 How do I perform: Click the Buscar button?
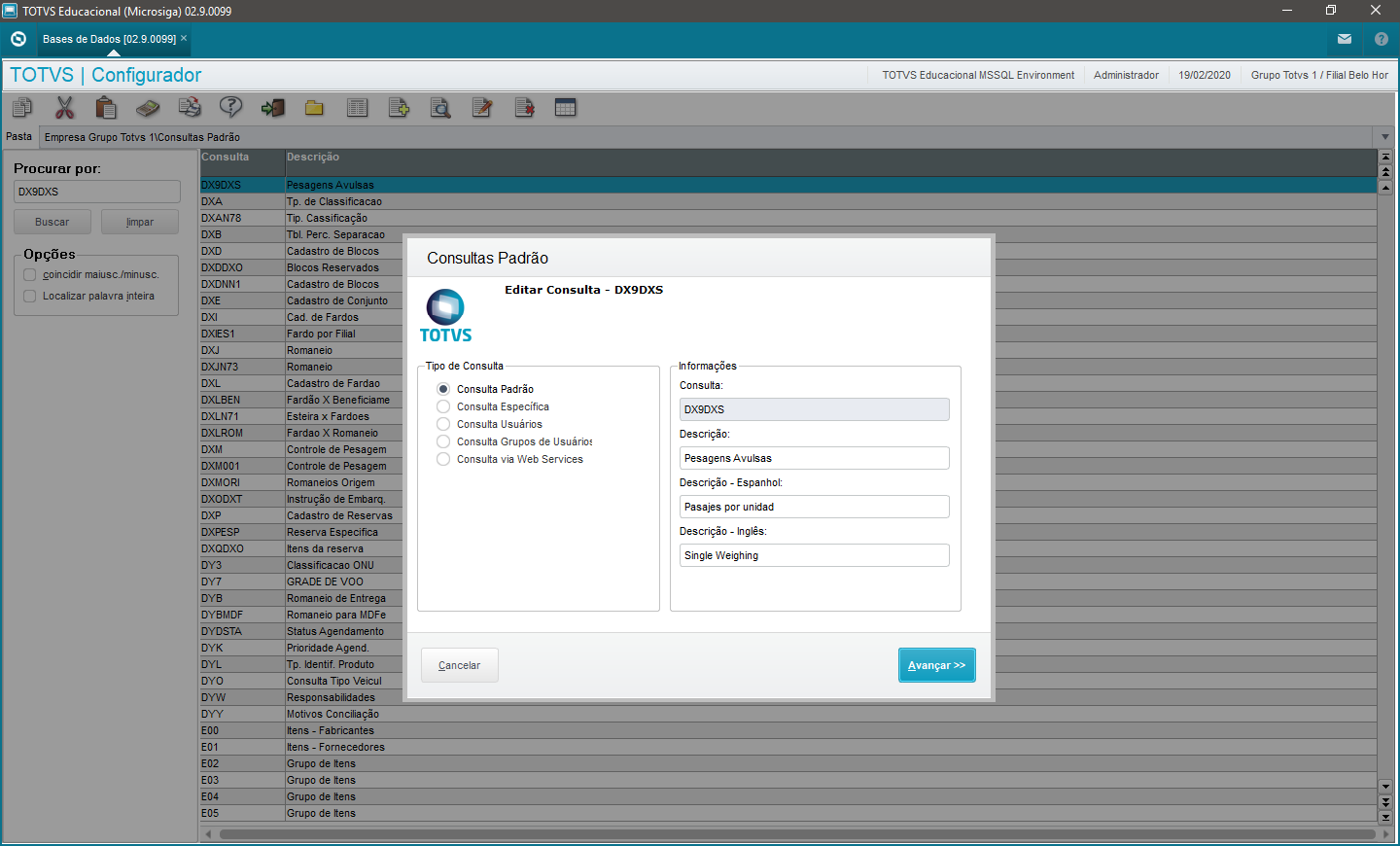tap(52, 222)
